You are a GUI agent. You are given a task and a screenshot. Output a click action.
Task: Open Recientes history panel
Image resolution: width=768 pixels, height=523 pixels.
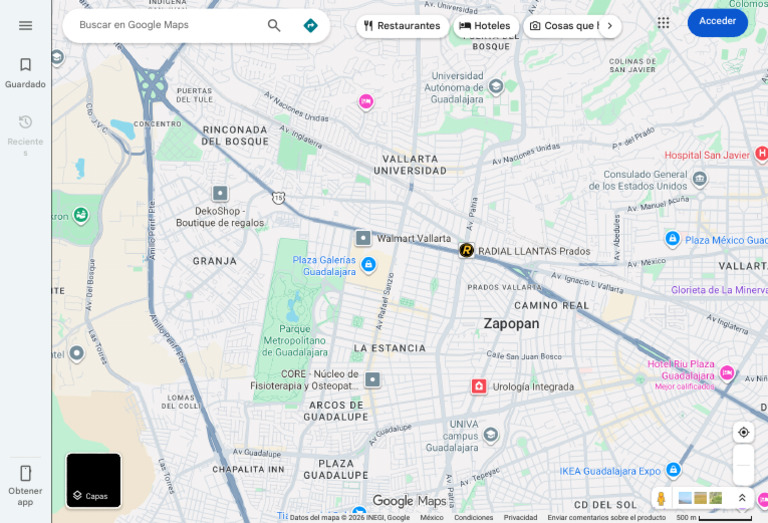[x=25, y=136]
